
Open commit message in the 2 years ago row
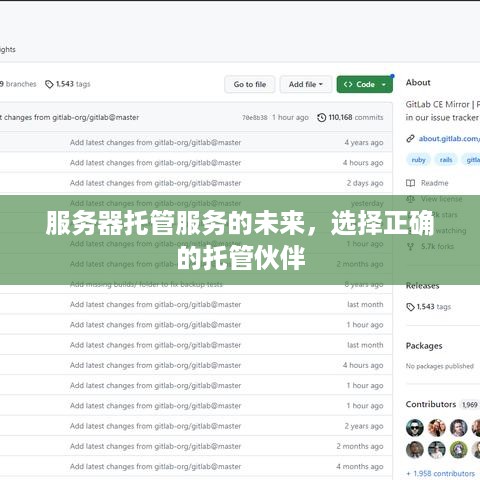155,426
